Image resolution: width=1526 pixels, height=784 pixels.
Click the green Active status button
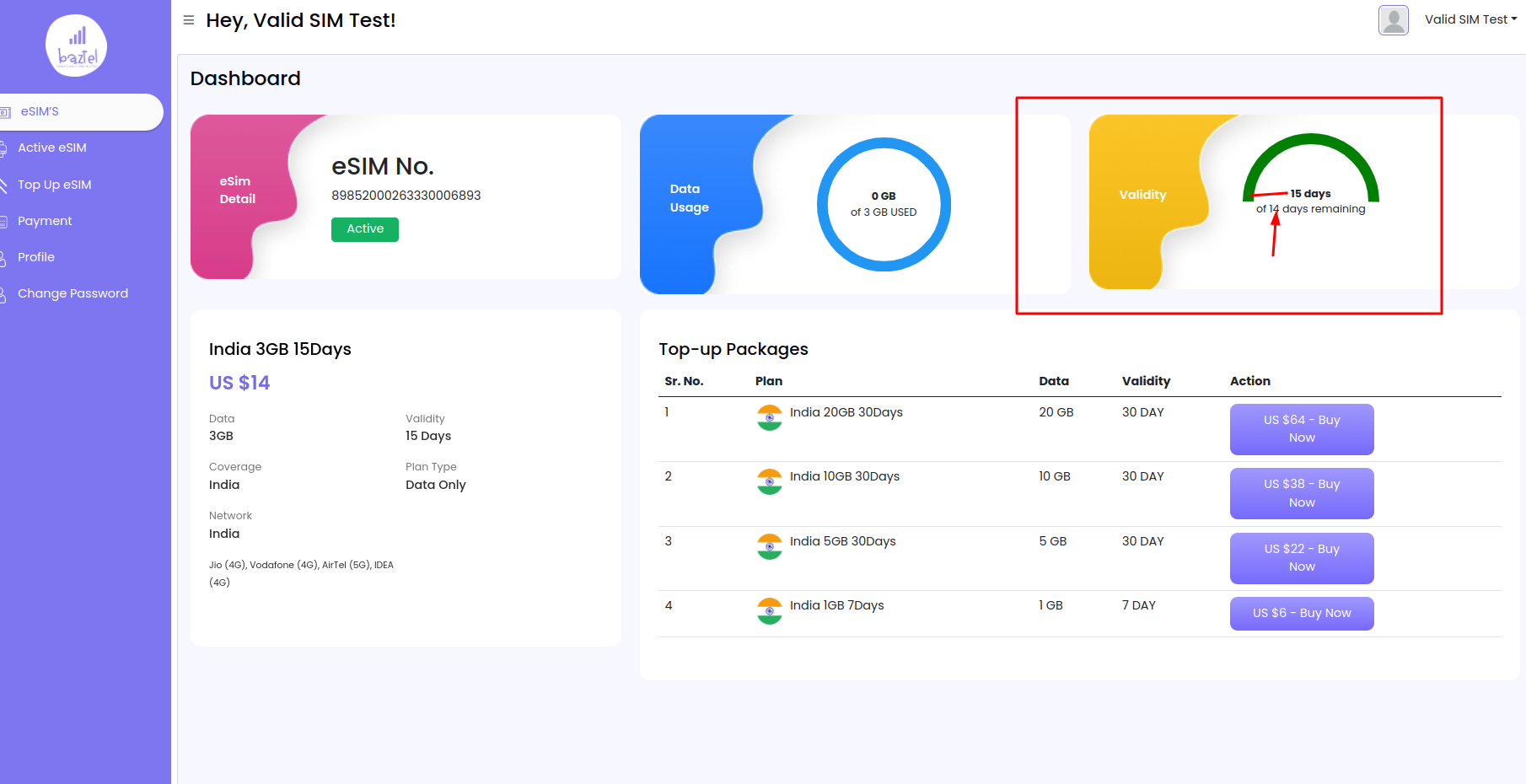[x=365, y=229]
